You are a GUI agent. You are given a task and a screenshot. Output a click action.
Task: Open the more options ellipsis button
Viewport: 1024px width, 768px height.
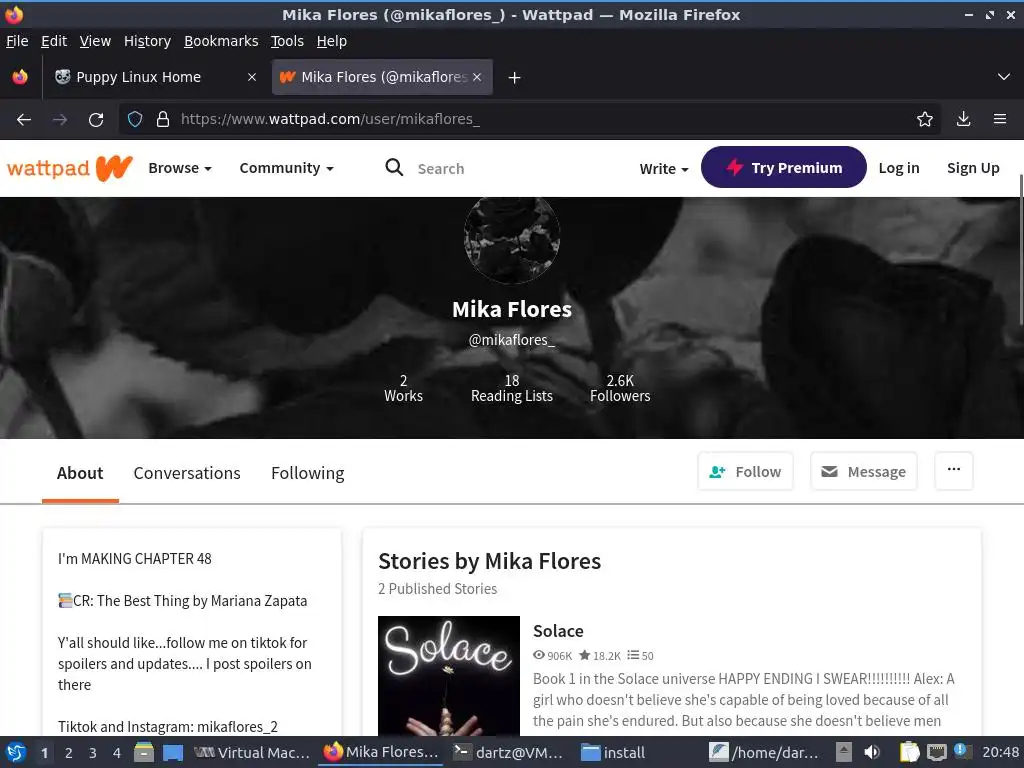[x=953, y=470]
